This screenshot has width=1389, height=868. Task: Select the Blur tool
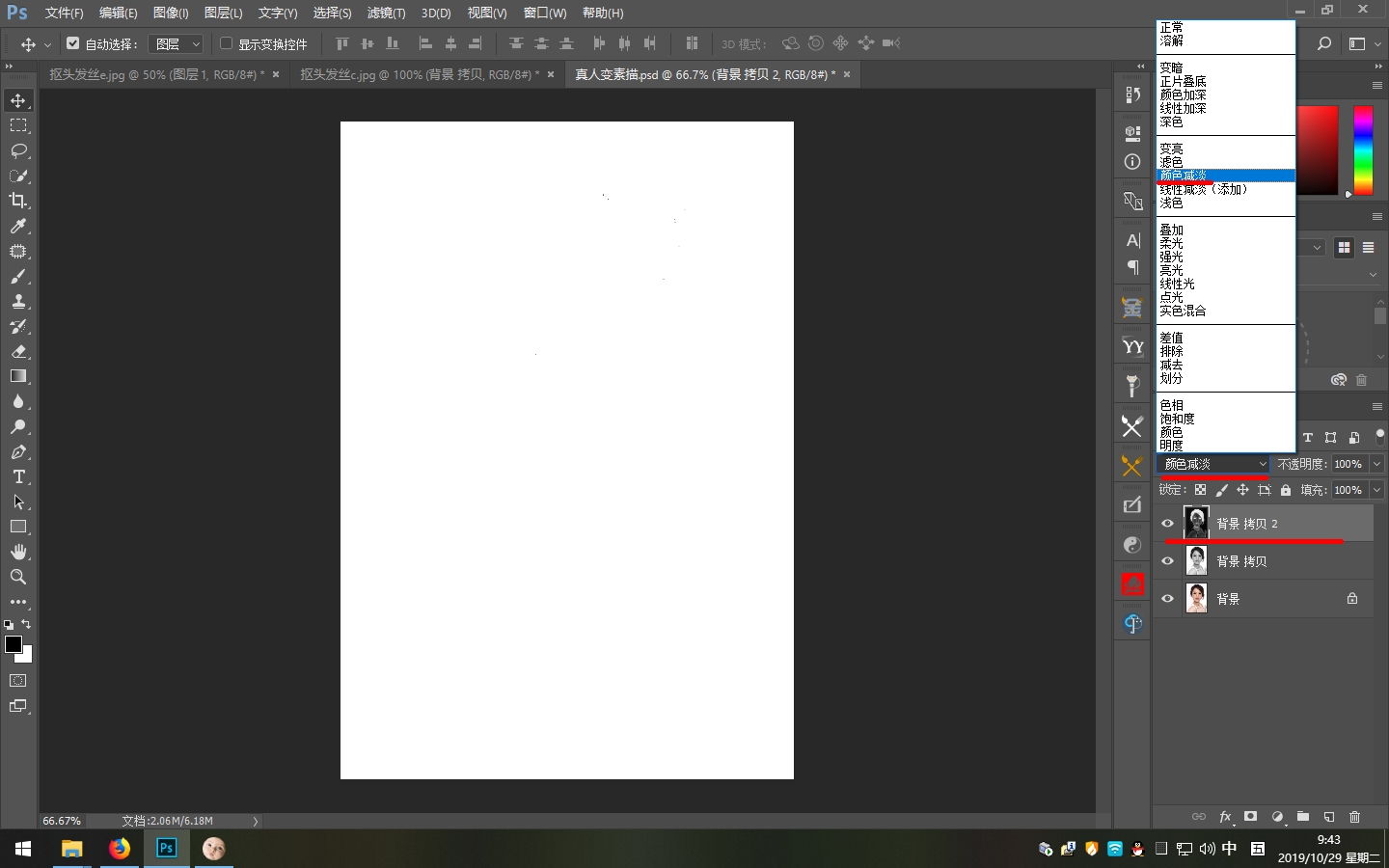tap(18, 401)
